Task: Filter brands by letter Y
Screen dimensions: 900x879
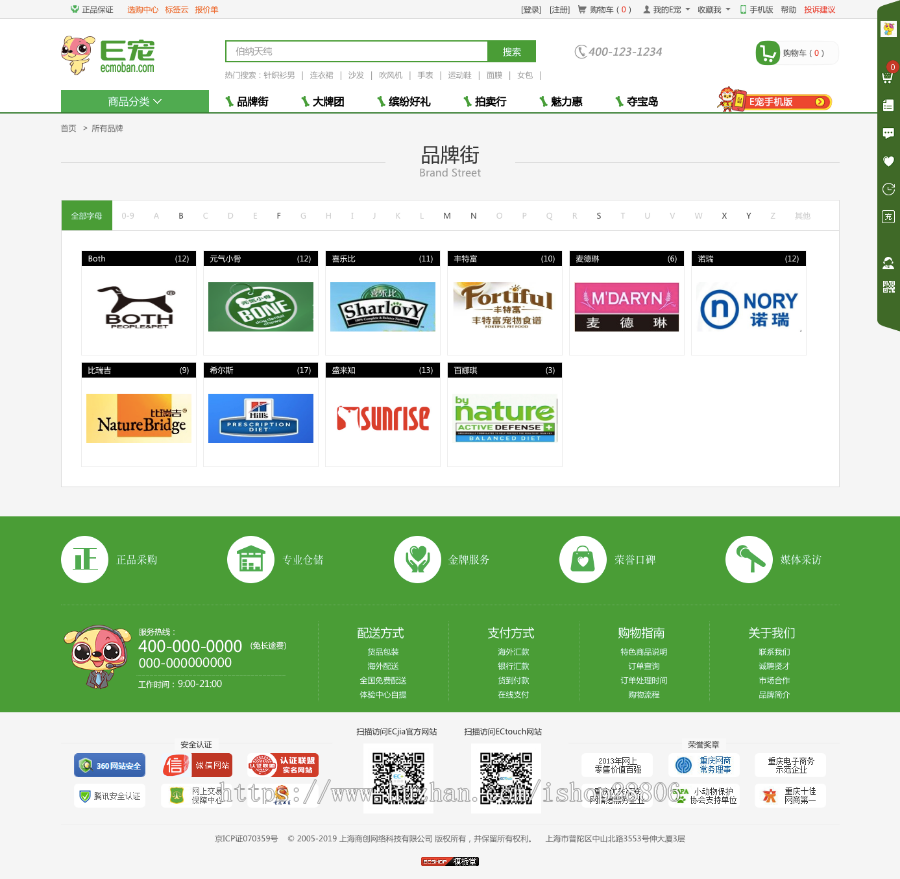Action: coord(748,216)
